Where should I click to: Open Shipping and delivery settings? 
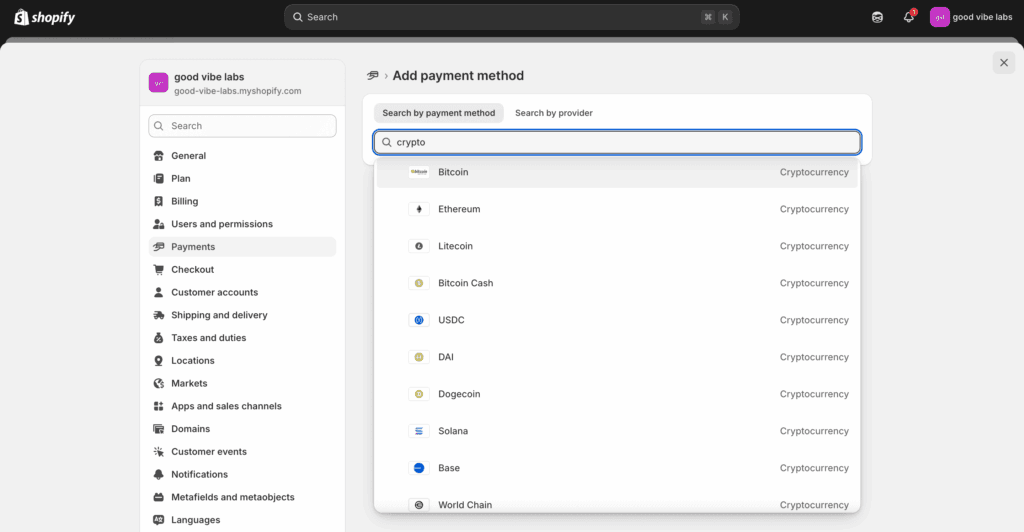242,315
